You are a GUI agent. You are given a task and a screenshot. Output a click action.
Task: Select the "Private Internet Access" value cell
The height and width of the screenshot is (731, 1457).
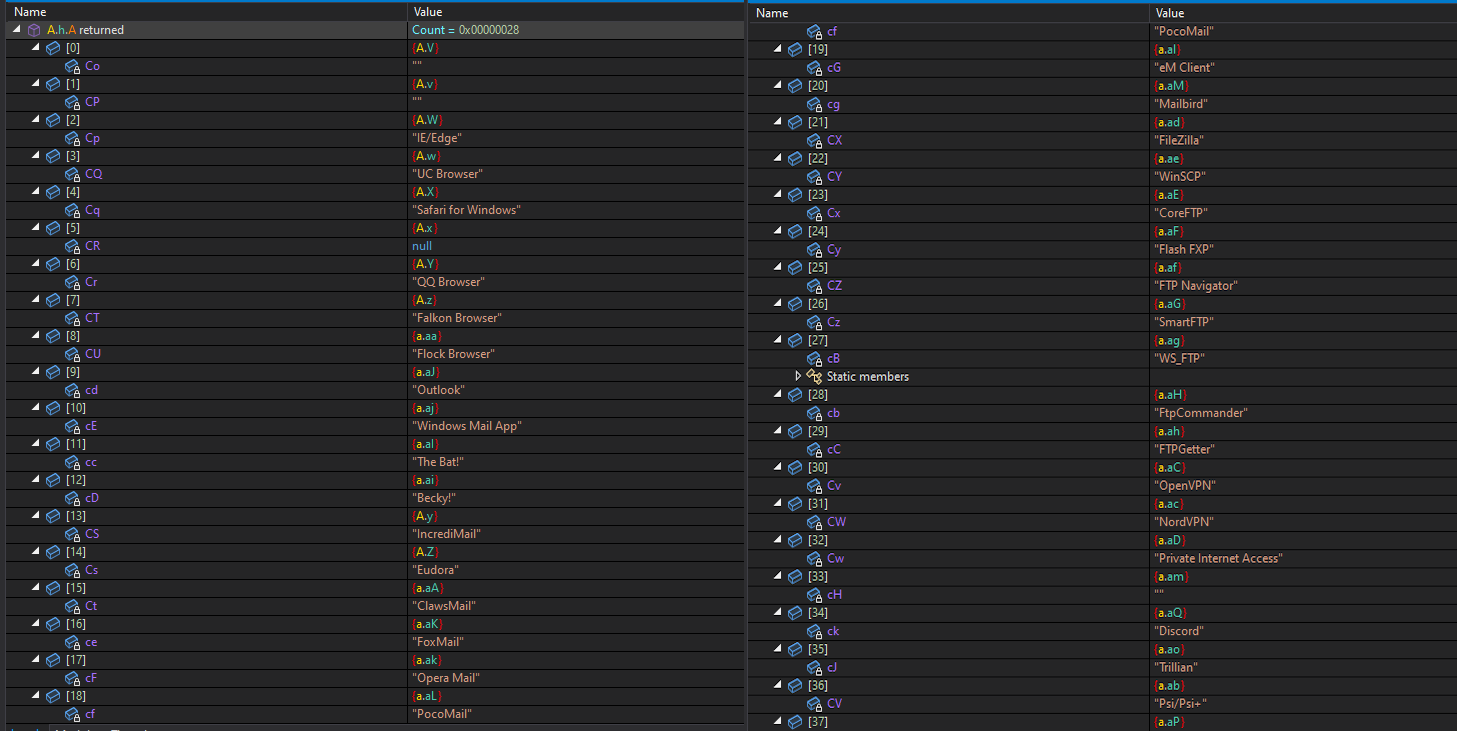coord(1218,559)
